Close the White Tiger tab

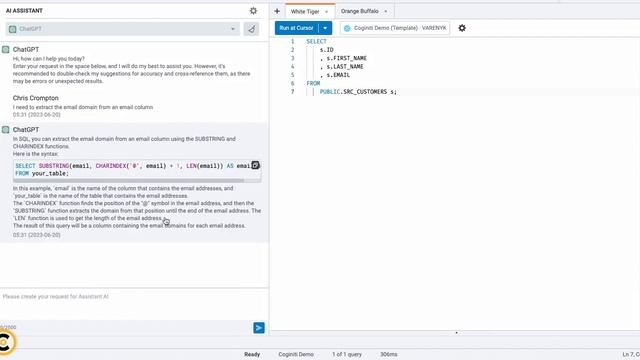(x=327, y=12)
